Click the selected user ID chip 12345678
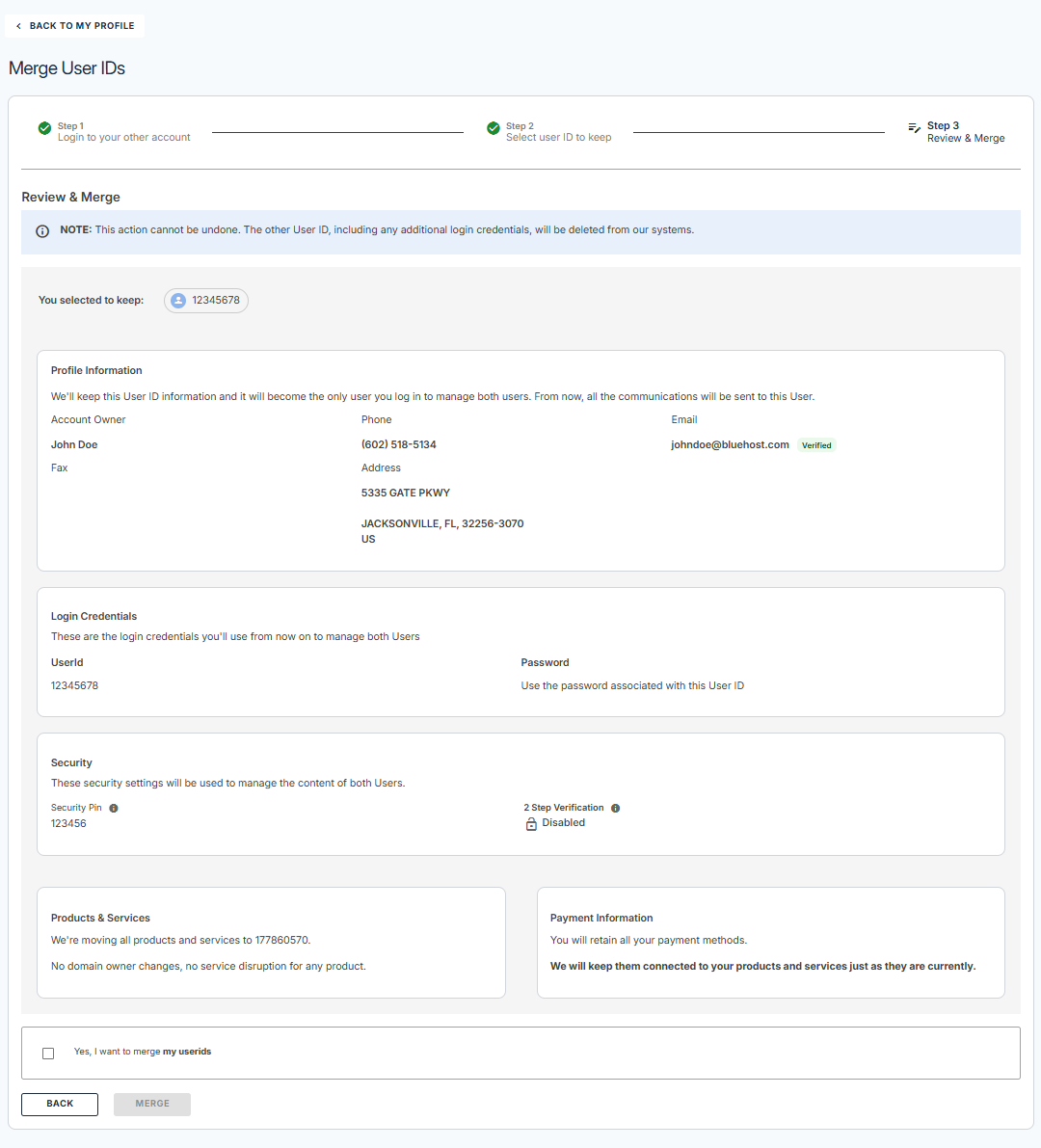 click(x=205, y=300)
